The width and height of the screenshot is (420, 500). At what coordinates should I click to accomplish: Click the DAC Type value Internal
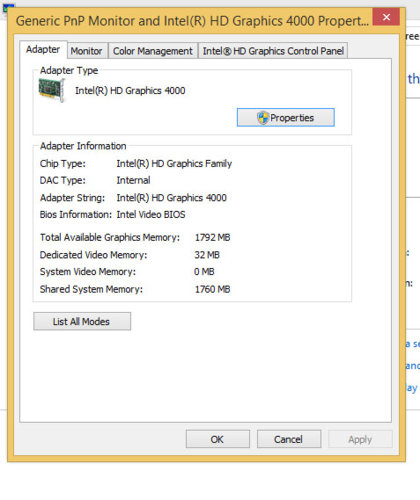(133, 180)
